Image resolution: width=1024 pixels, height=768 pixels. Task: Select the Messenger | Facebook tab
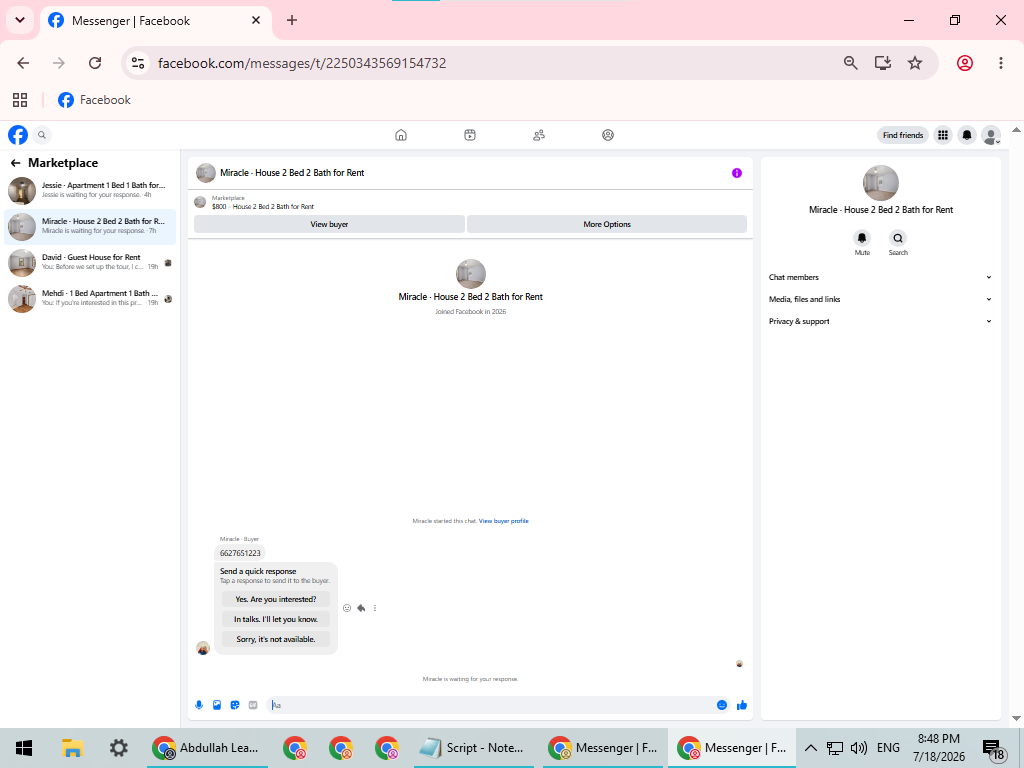click(x=156, y=21)
